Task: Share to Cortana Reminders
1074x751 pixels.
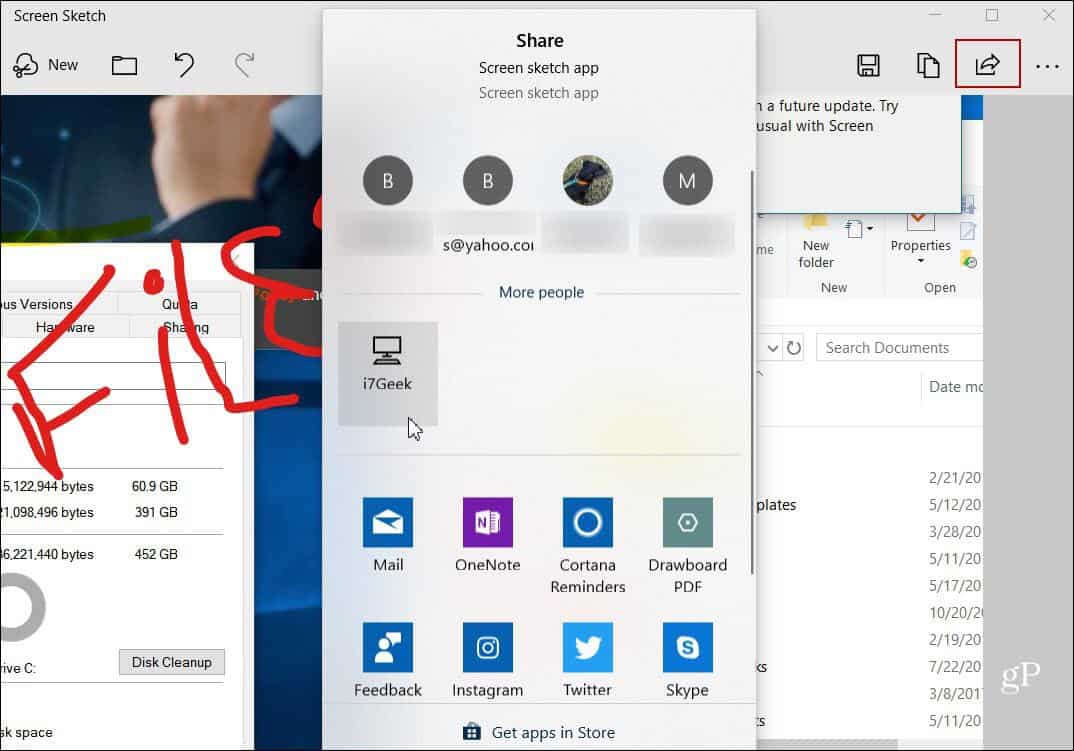Action: pyautogui.click(x=588, y=545)
